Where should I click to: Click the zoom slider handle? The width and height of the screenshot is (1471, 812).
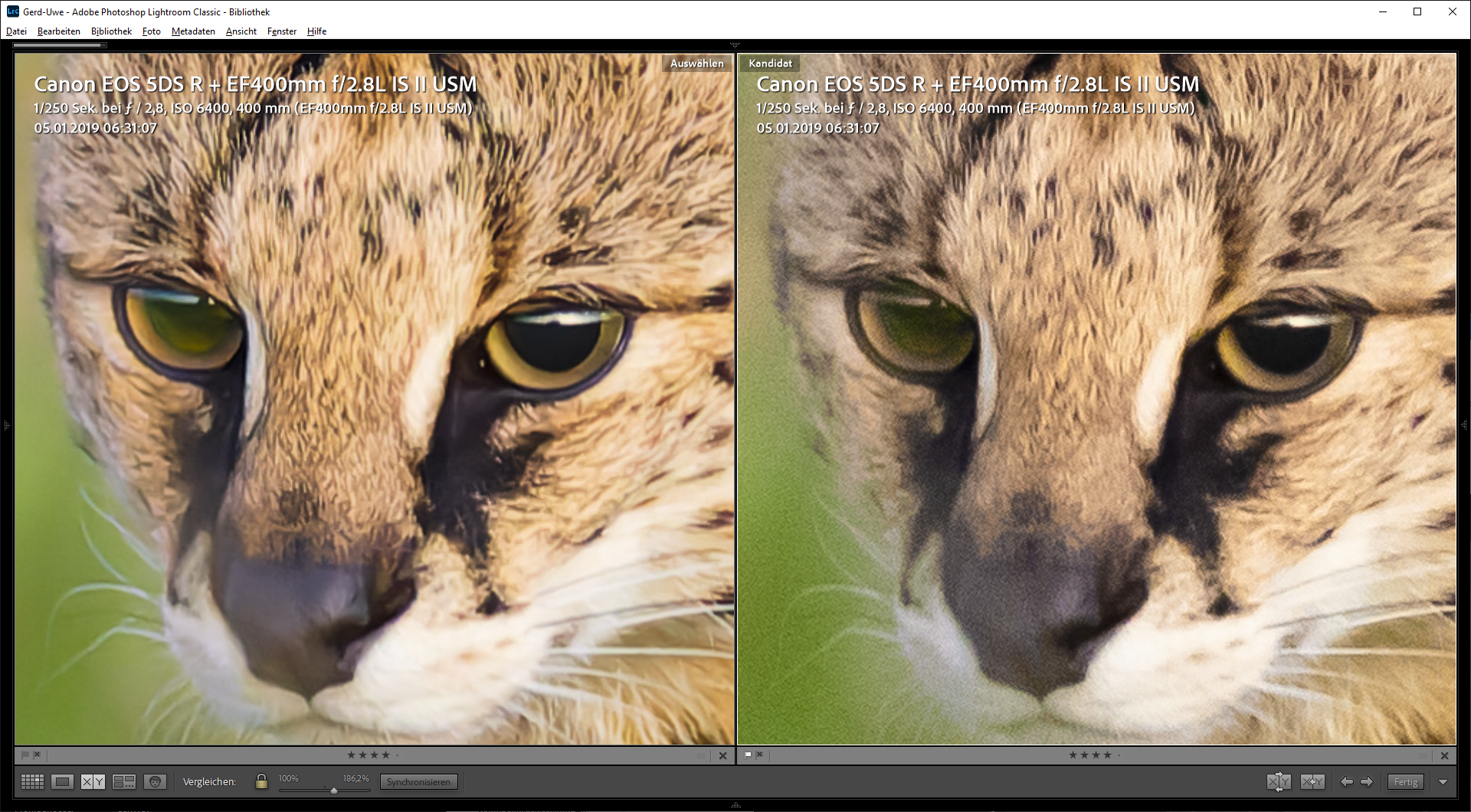(334, 790)
